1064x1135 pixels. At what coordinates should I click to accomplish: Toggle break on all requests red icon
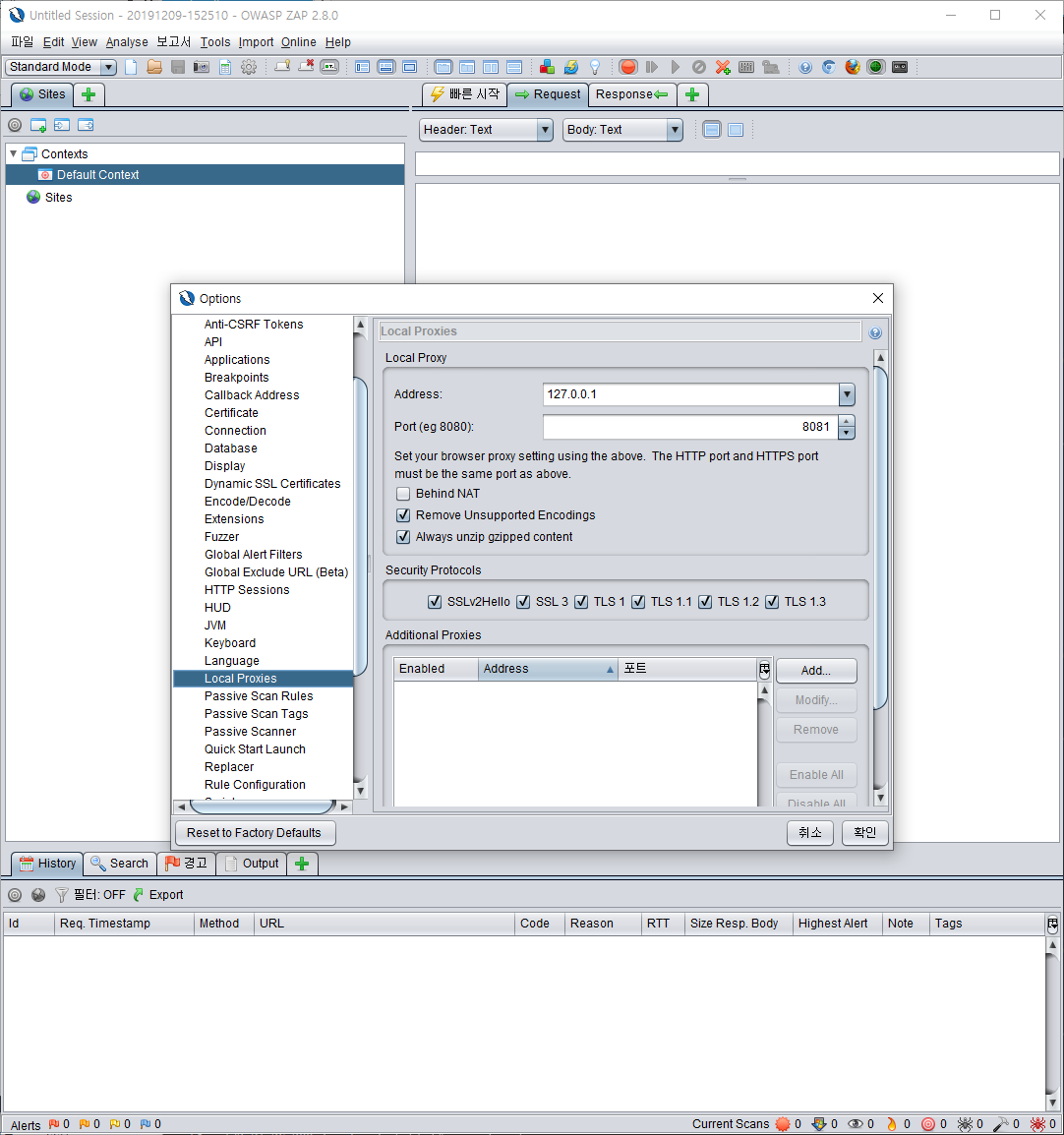click(628, 67)
